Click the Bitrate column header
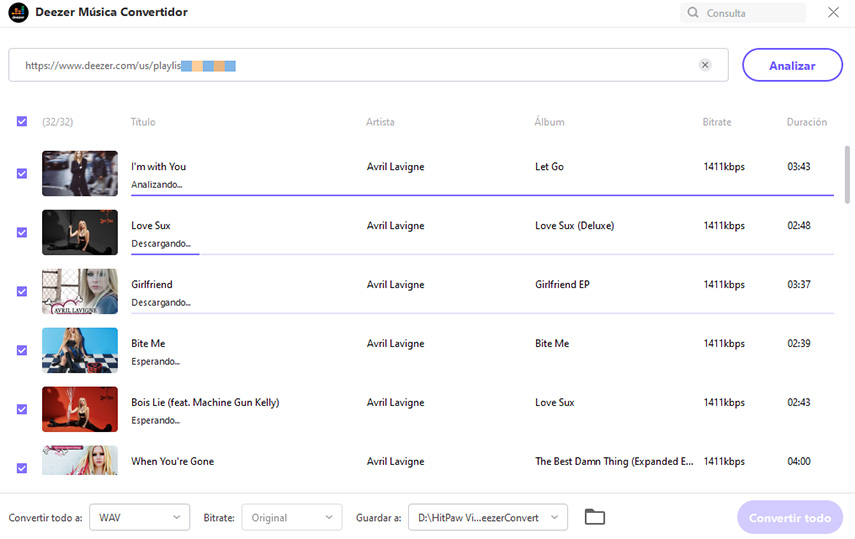The image size is (855, 539). [716, 122]
